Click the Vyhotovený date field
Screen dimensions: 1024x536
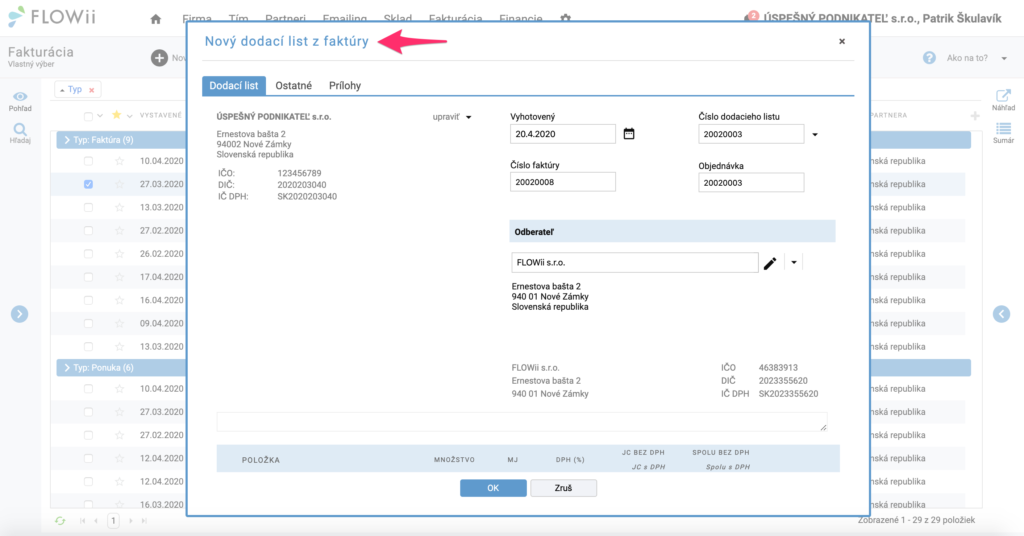coord(562,134)
